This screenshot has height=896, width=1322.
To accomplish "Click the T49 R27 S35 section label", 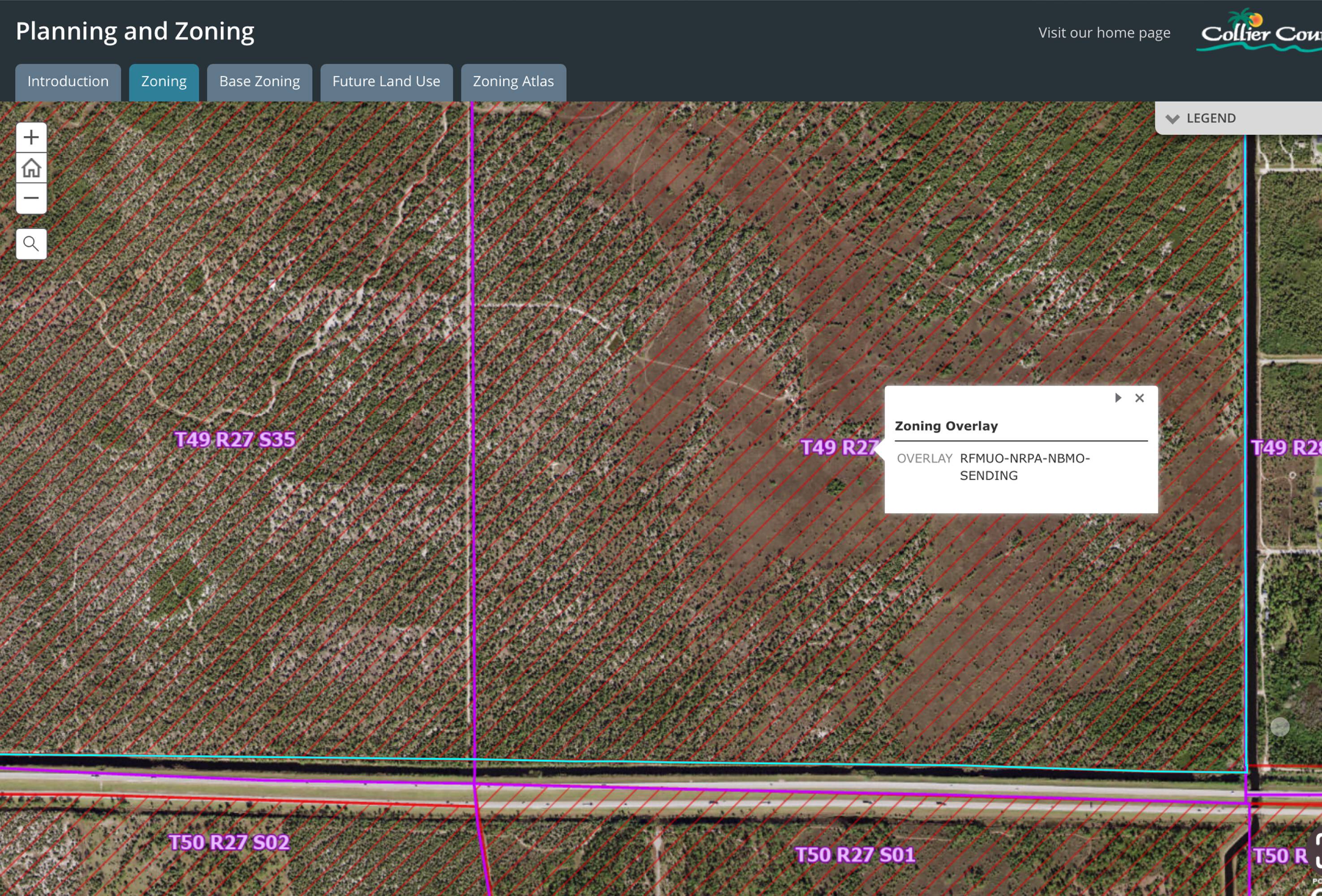I will (234, 440).
